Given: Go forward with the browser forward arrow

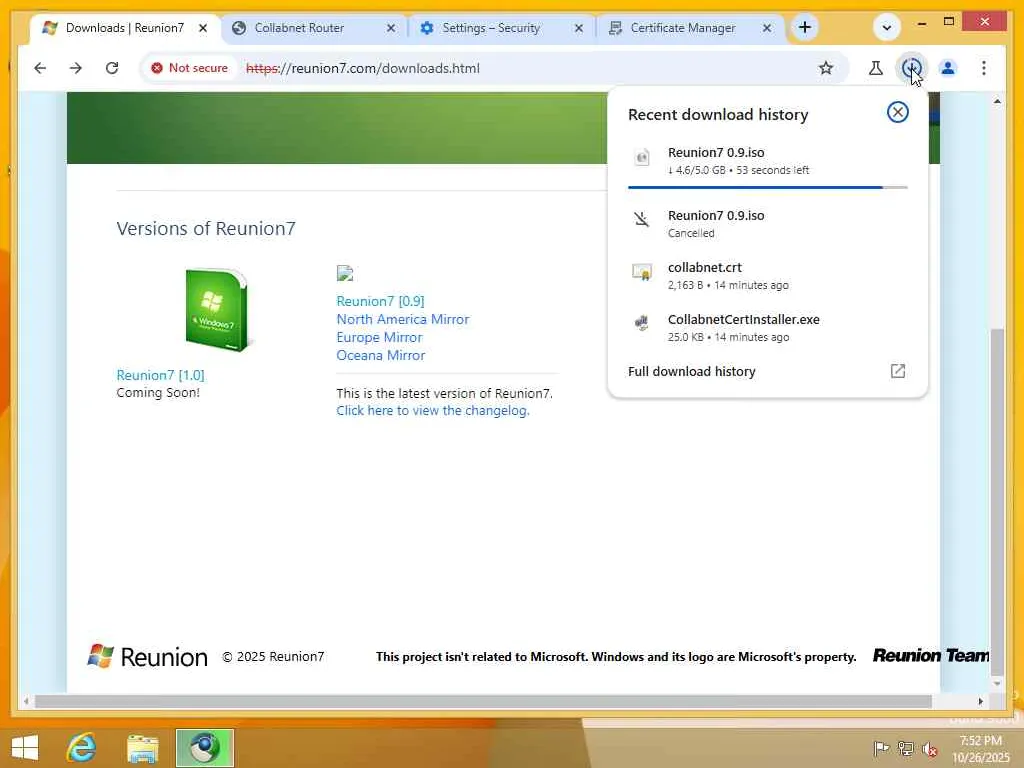Looking at the screenshot, I should (x=76, y=68).
